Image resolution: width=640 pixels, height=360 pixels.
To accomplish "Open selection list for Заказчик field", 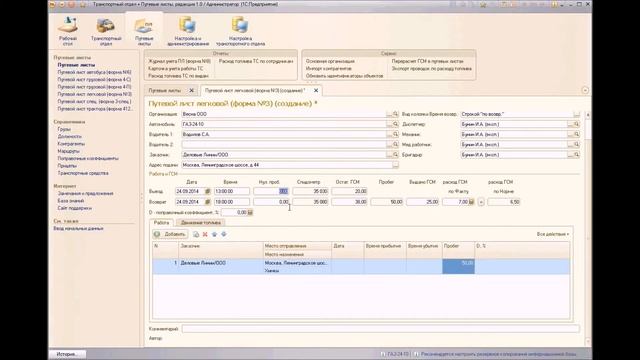I will coord(389,155).
